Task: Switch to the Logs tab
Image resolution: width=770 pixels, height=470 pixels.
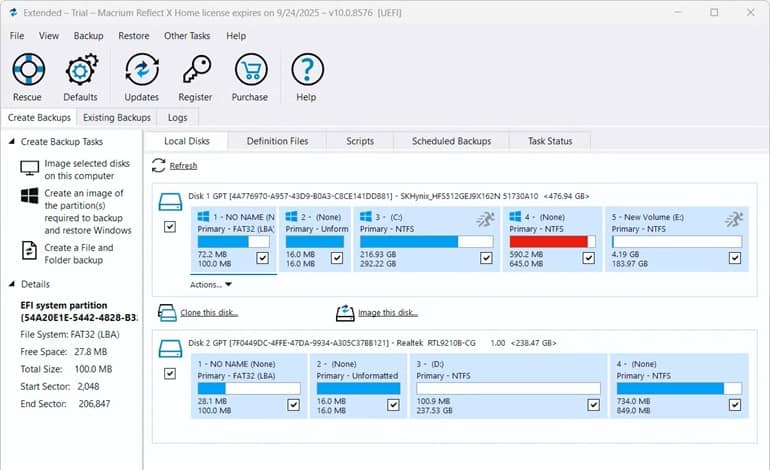Action: [x=177, y=118]
